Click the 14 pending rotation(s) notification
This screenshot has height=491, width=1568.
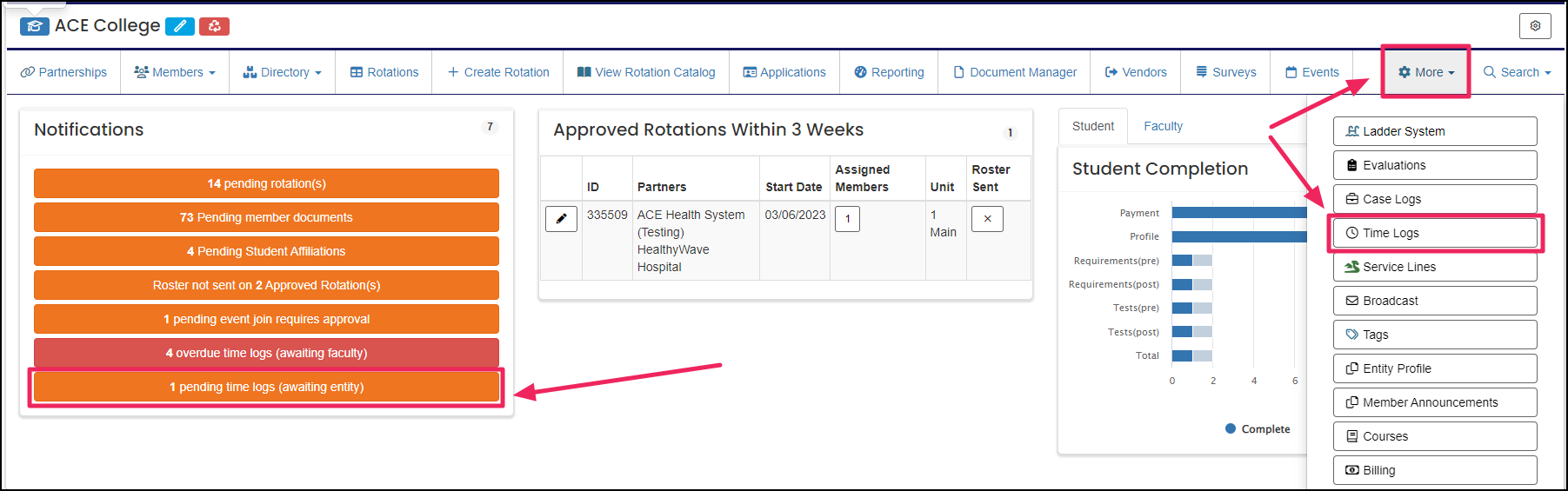[x=266, y=183]
